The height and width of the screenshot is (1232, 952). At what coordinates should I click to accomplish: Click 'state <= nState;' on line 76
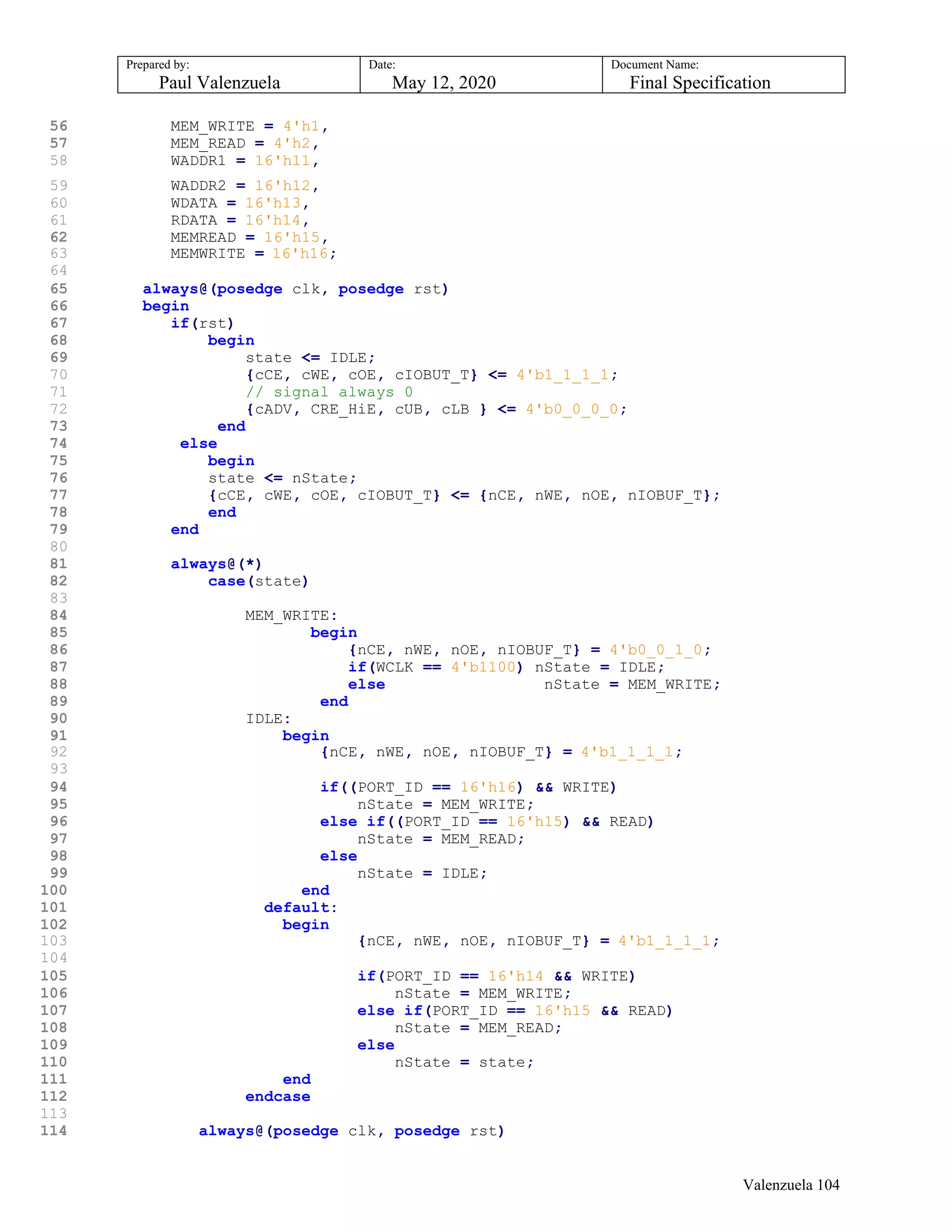[283, 478]
